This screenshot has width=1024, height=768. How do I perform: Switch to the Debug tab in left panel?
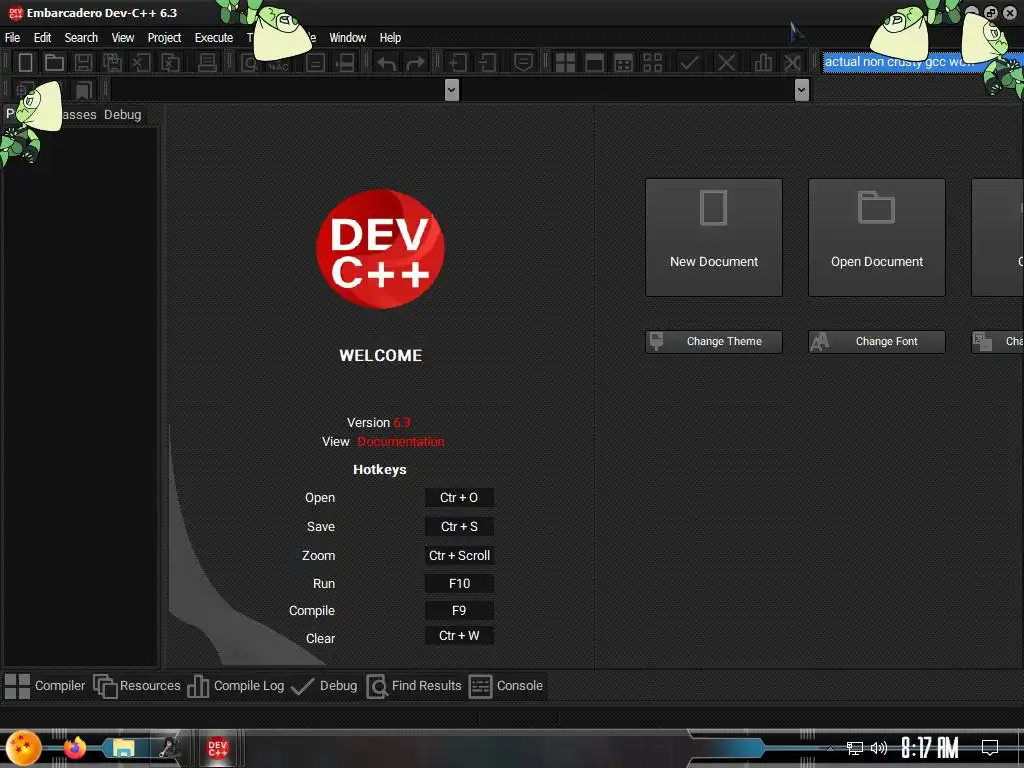[122, 114]
